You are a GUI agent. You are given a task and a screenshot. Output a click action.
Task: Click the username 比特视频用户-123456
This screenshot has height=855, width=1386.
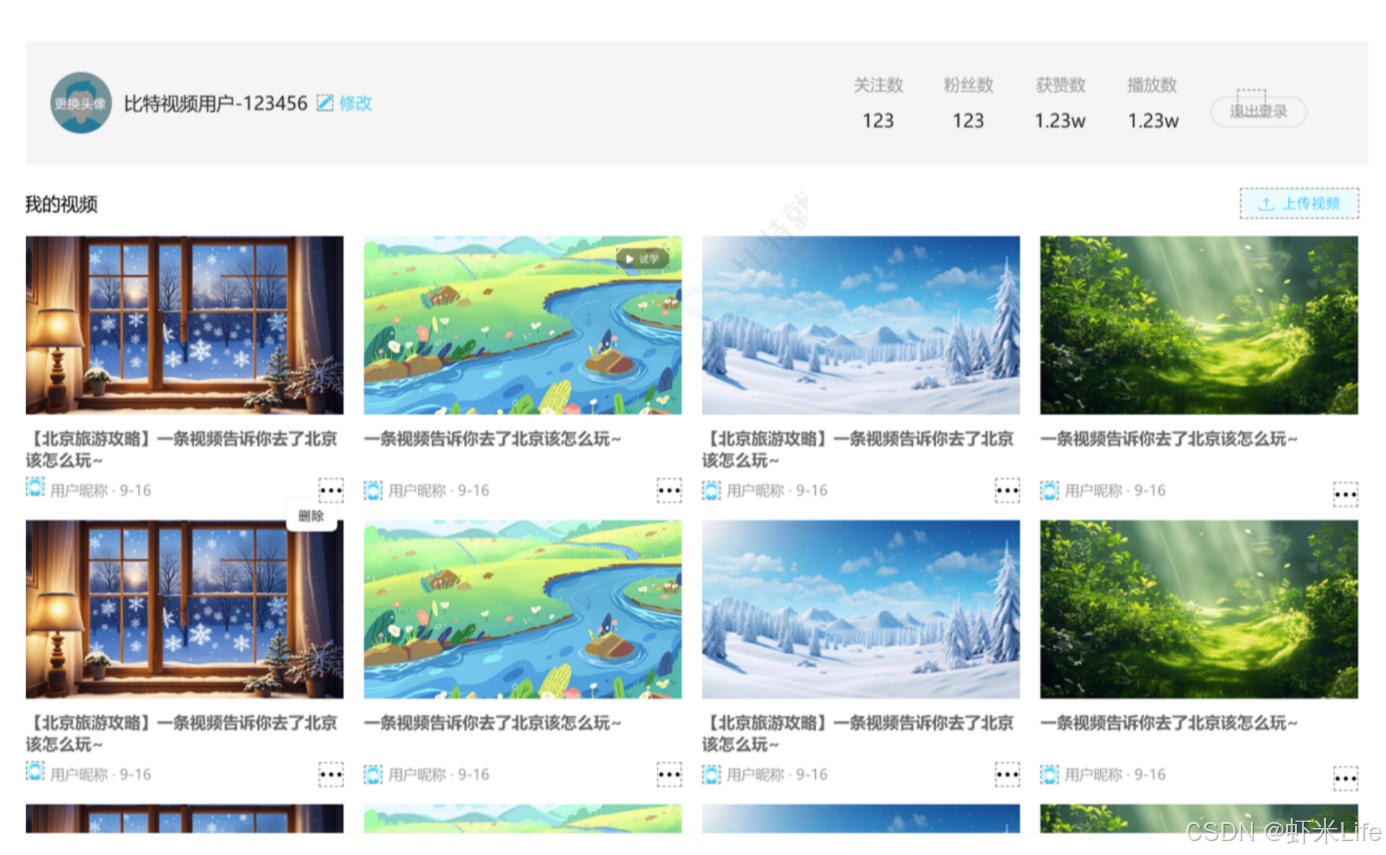[x=216, y=102]
